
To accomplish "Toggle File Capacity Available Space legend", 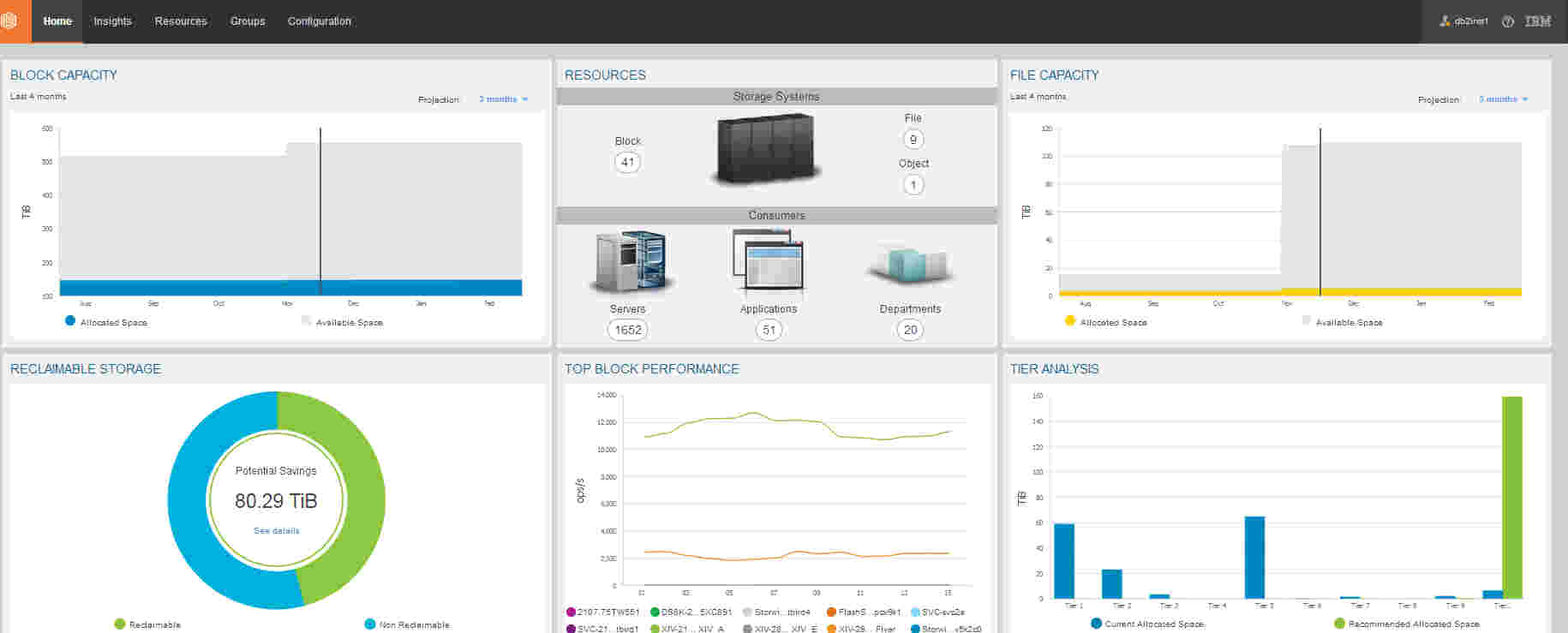I will point(1342,322).
